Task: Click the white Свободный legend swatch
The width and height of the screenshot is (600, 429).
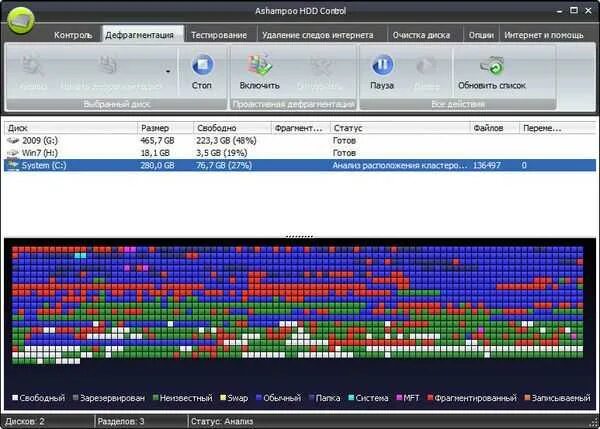Action: coord(15,398)
